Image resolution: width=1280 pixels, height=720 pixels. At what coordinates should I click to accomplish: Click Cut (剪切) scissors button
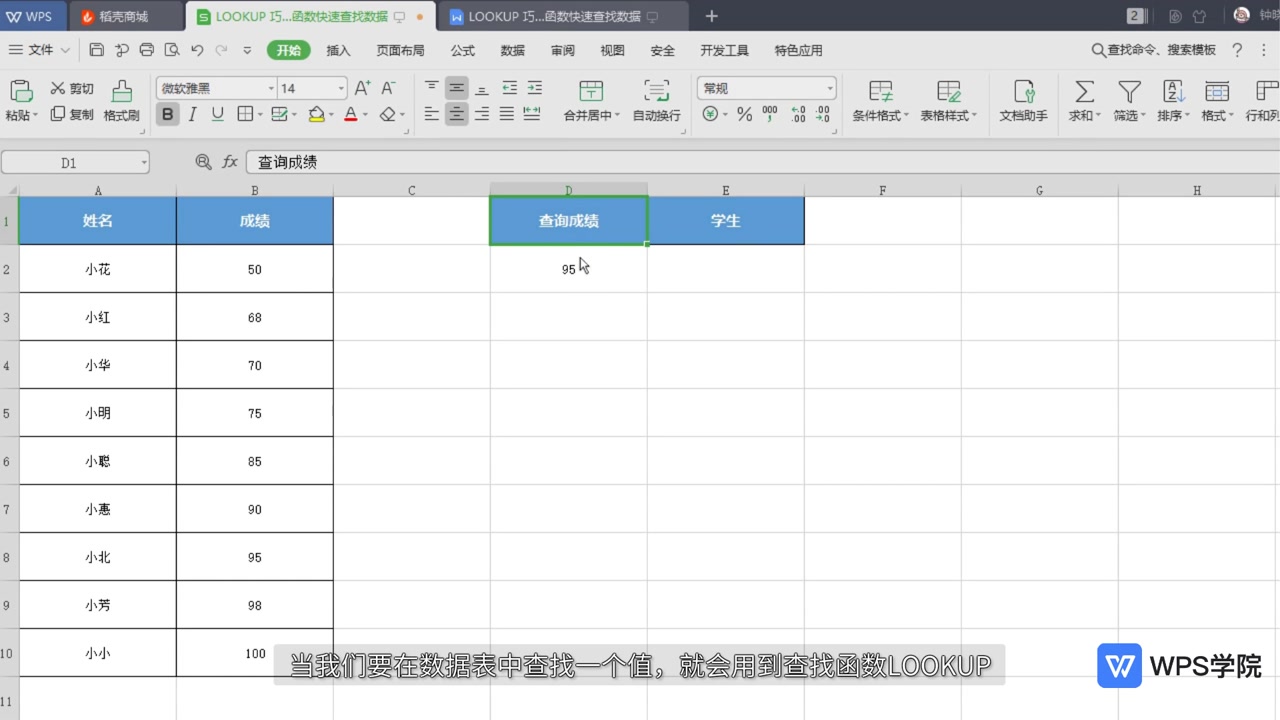pos(72,89)
